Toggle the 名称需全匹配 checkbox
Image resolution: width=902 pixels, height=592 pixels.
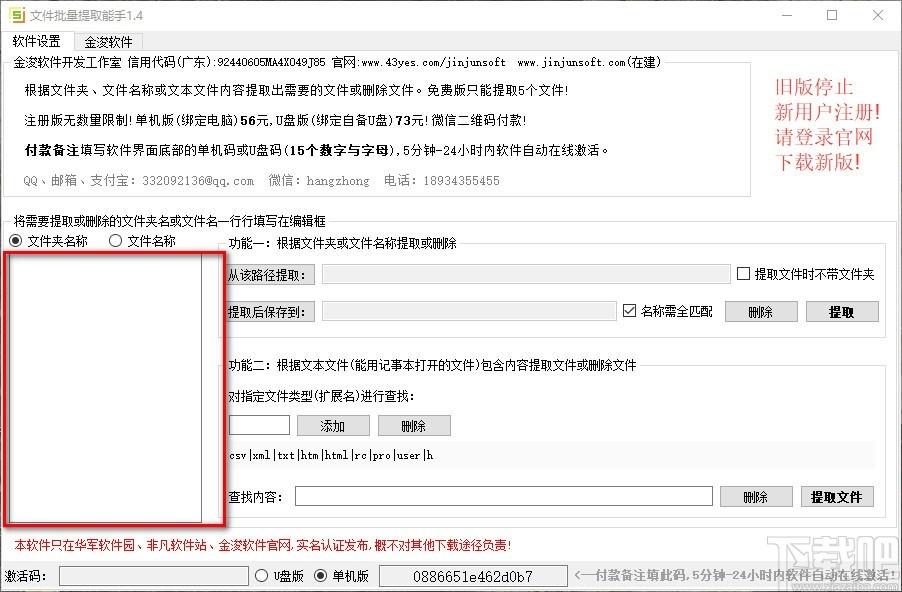668,311
